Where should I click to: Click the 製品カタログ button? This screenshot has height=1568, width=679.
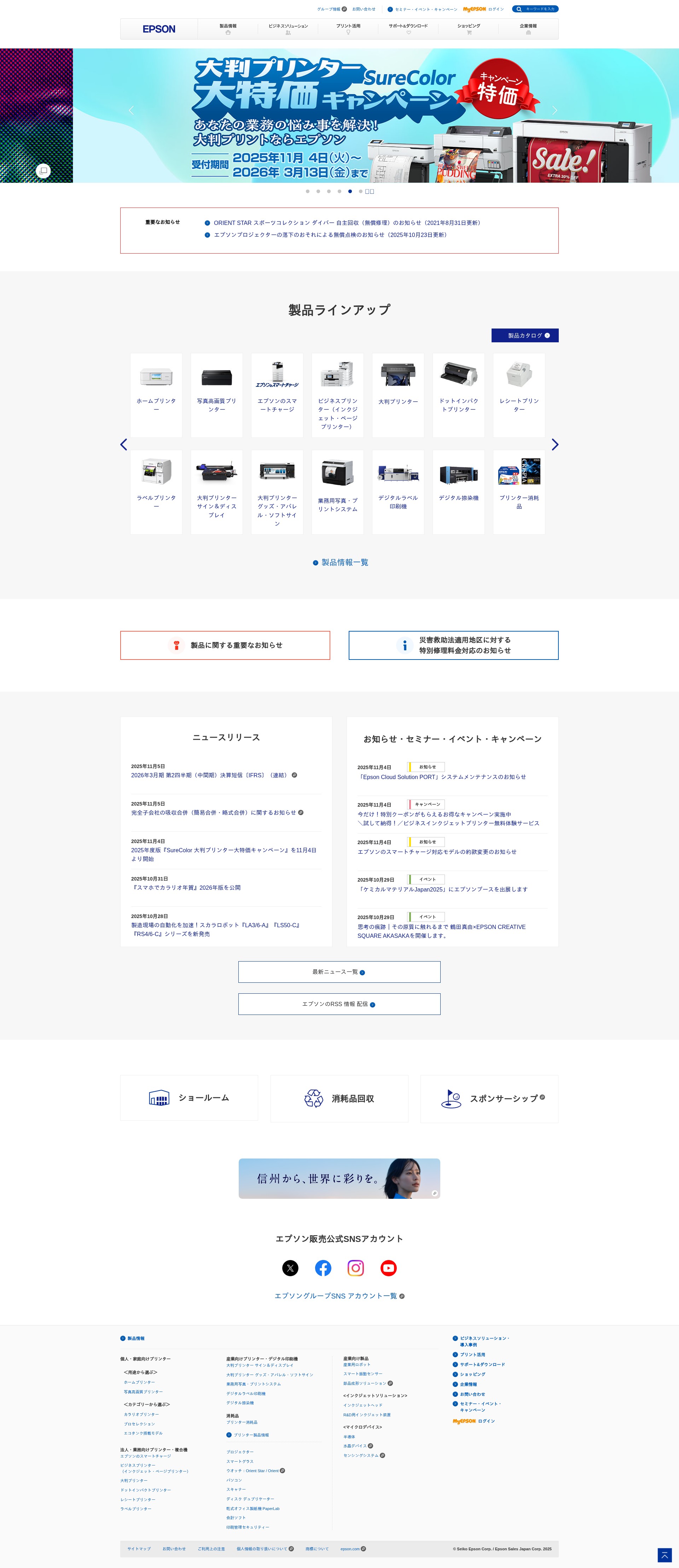(525, 335)
